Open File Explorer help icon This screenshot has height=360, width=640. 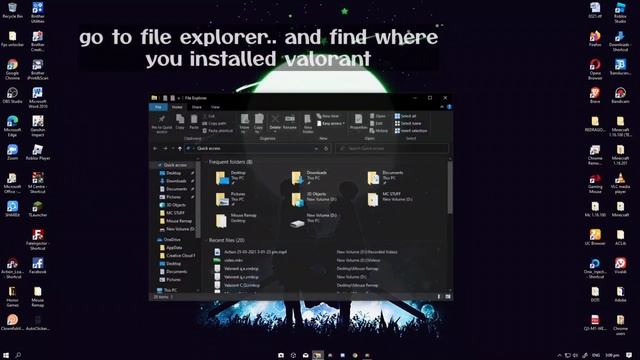449,107
